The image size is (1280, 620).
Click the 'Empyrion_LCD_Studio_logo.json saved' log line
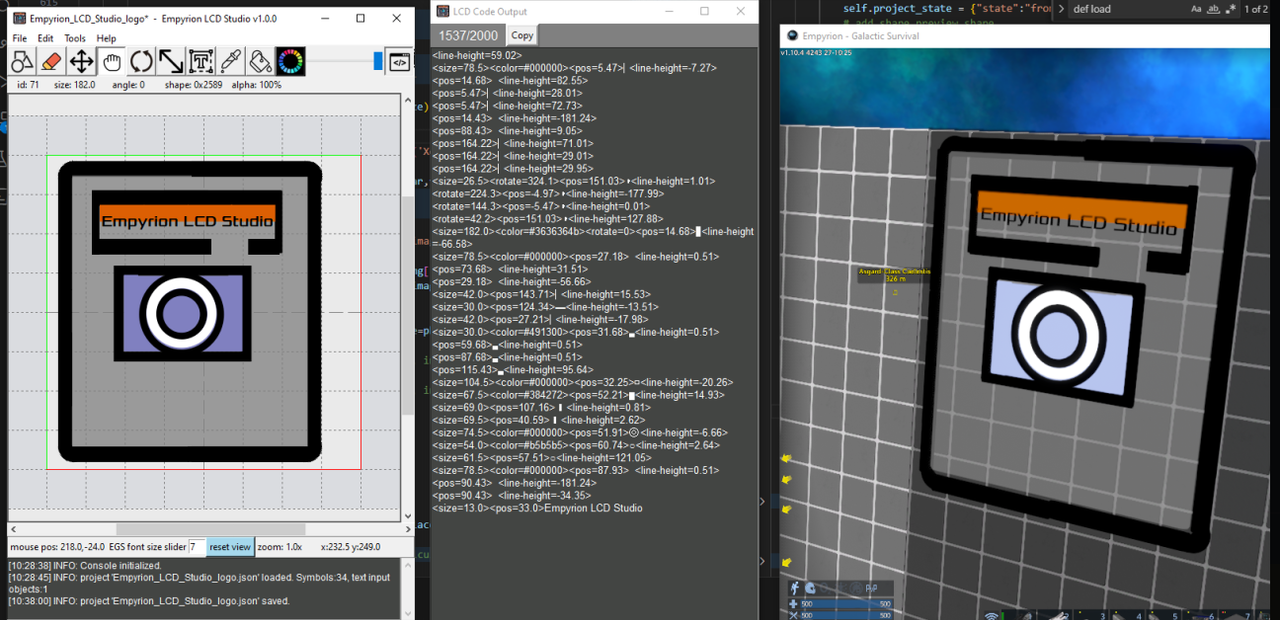(149, 601)
